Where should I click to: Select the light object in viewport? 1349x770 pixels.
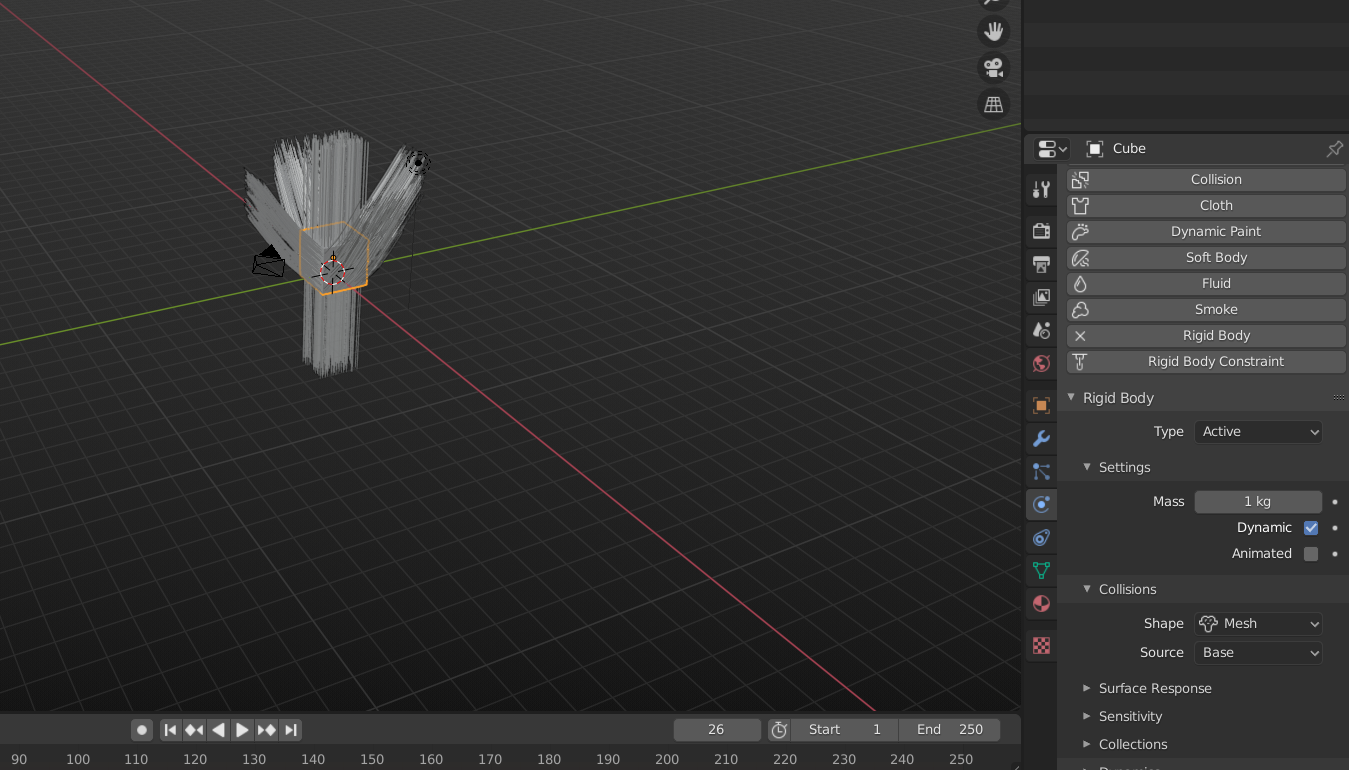[x=418, y=162]
